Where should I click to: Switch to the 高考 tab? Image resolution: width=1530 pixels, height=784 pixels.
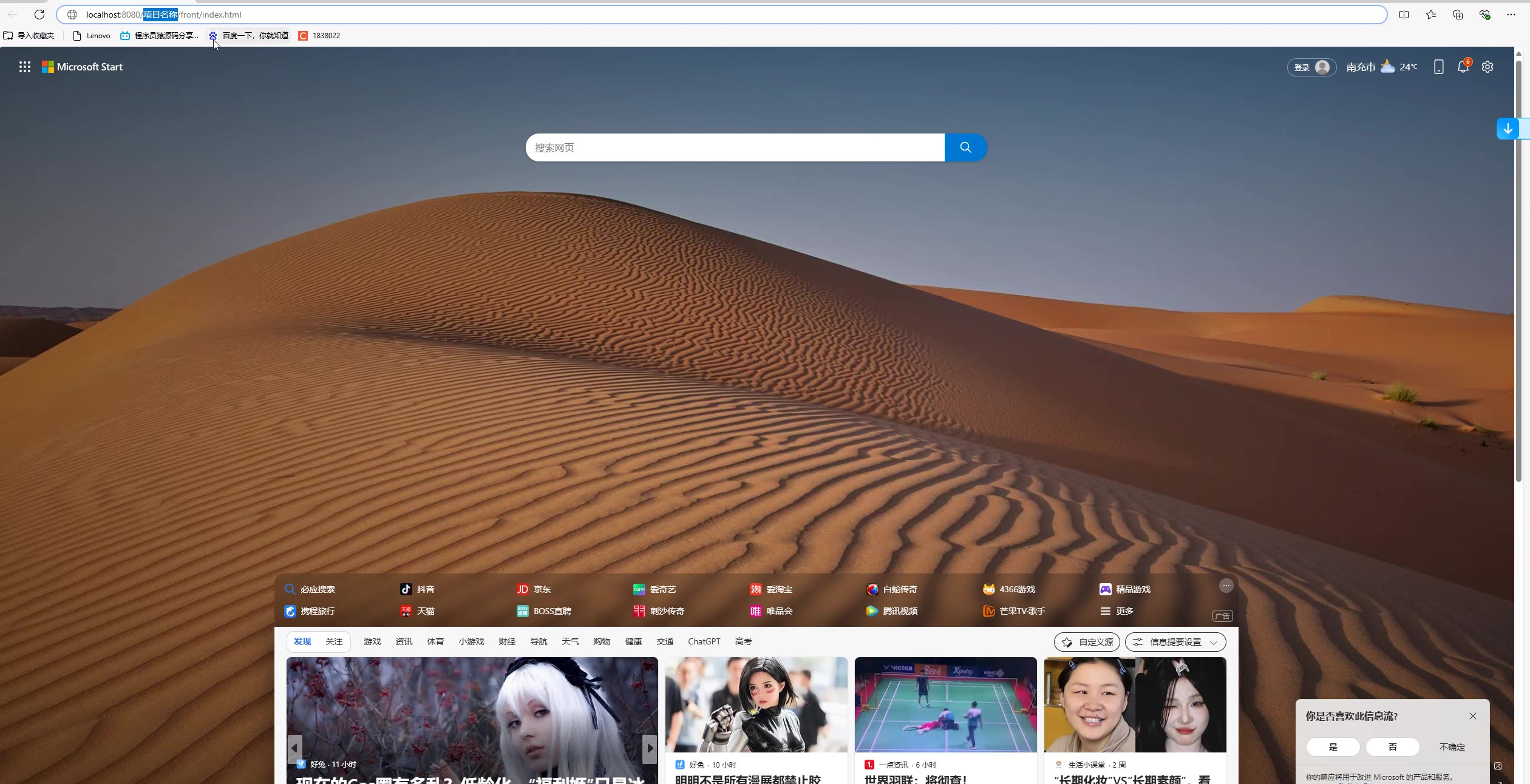pos(743,641)
